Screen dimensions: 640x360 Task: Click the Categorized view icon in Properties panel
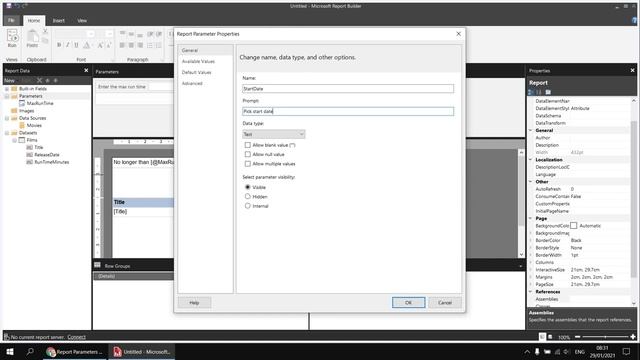point(531,92)
